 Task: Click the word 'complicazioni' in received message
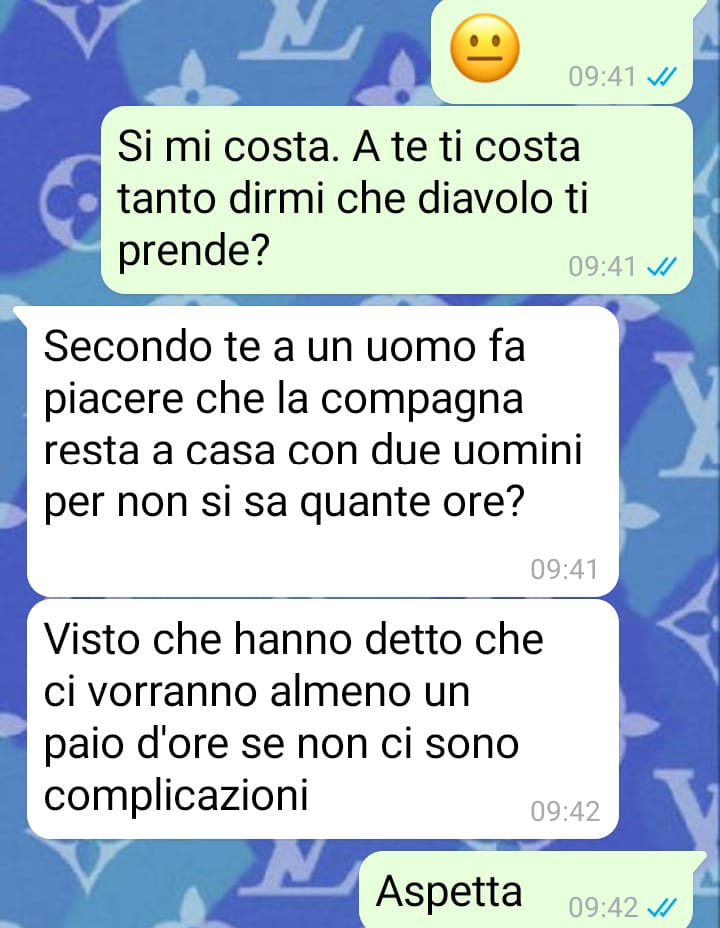pyautogui.click(x=176, y=795)
